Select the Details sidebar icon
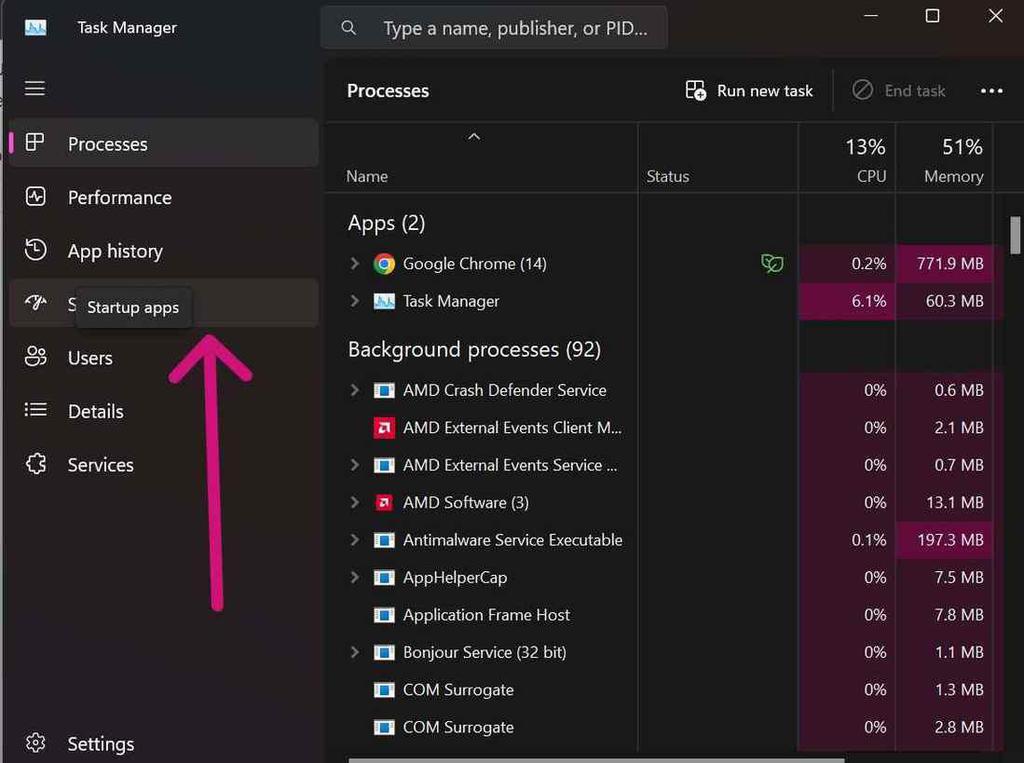The image size is (1024, 763). coord(34,411)
